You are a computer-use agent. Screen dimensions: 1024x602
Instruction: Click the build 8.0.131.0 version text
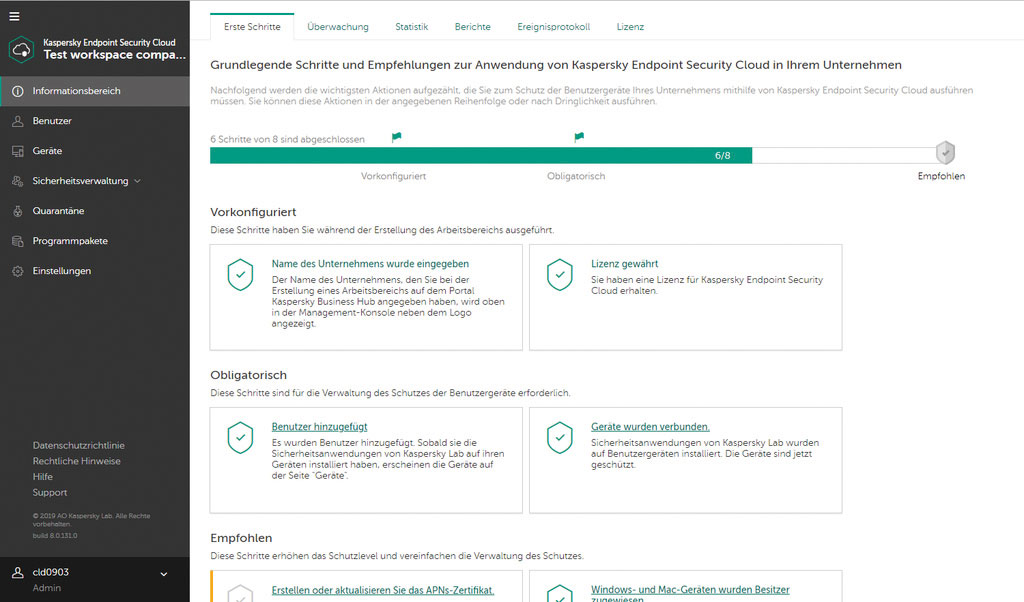pyautogui.click(x=55, y=535)
